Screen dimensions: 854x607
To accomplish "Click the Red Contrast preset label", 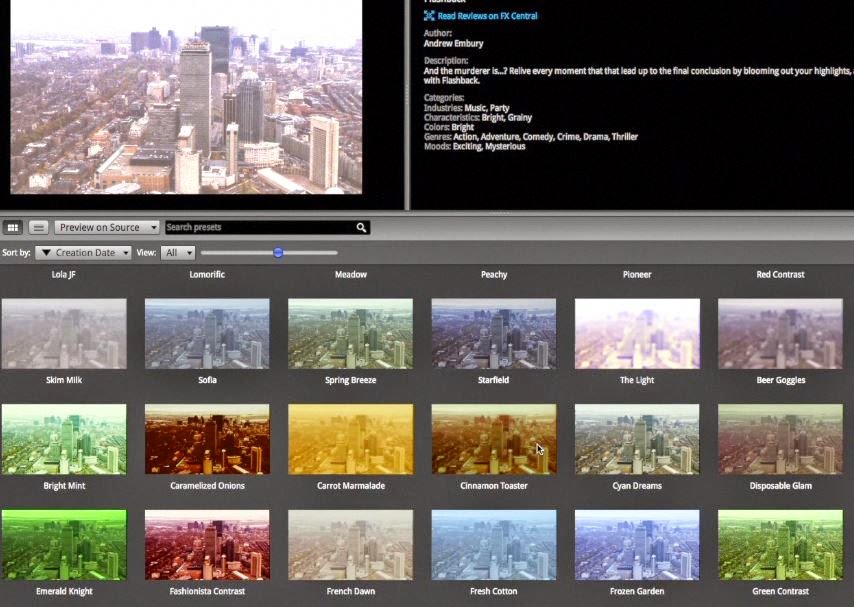I will coord(780,275).
